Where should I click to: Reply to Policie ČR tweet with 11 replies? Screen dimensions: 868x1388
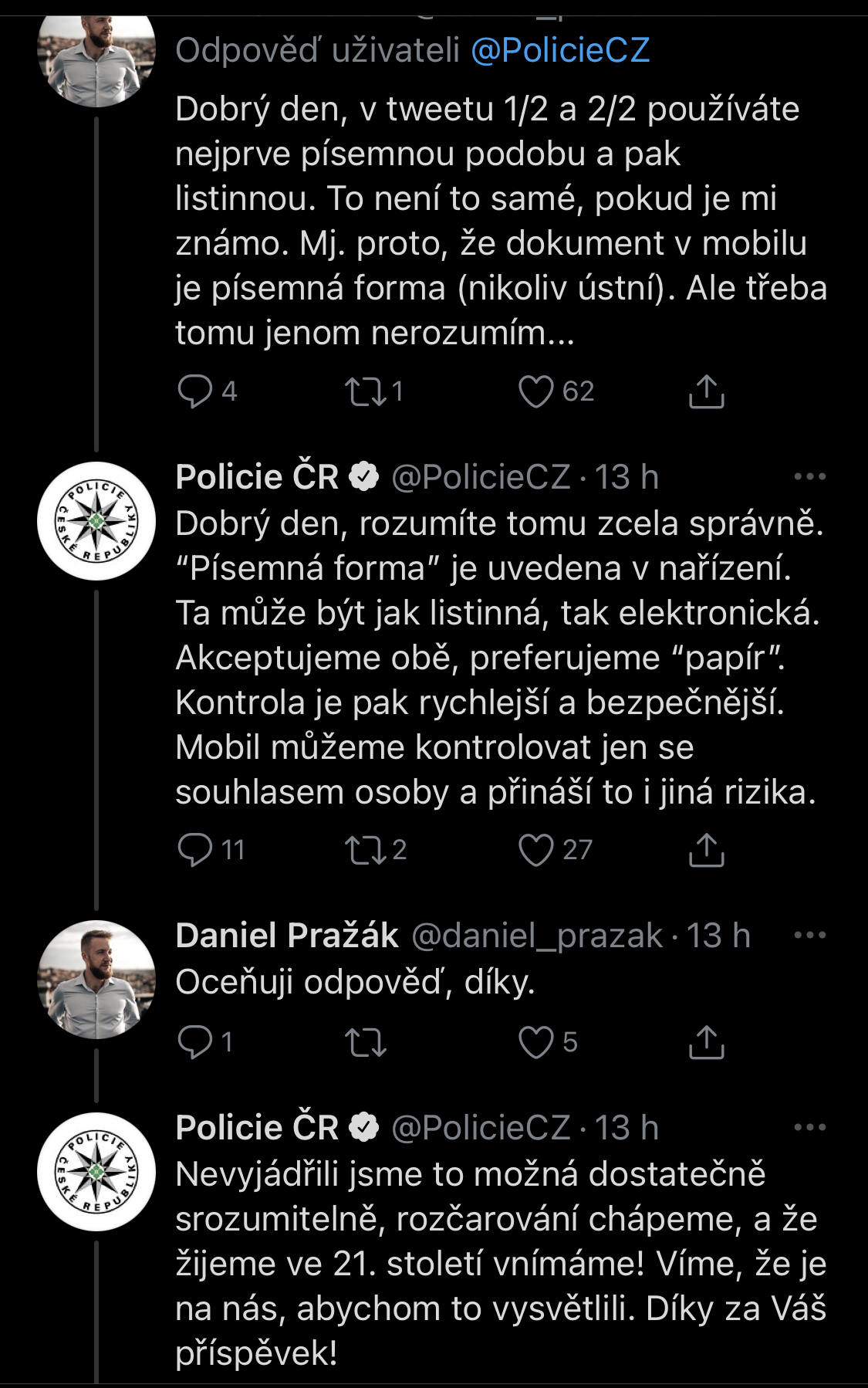point(194,850)
